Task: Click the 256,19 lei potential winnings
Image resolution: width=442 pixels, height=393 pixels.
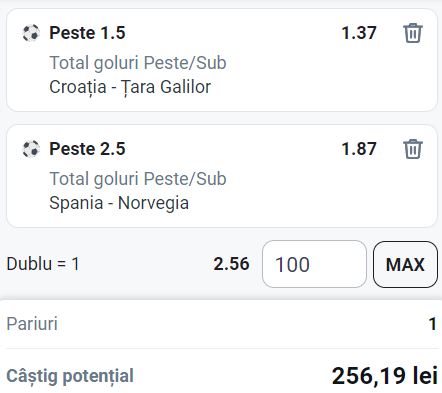Action: click(385, 376)
